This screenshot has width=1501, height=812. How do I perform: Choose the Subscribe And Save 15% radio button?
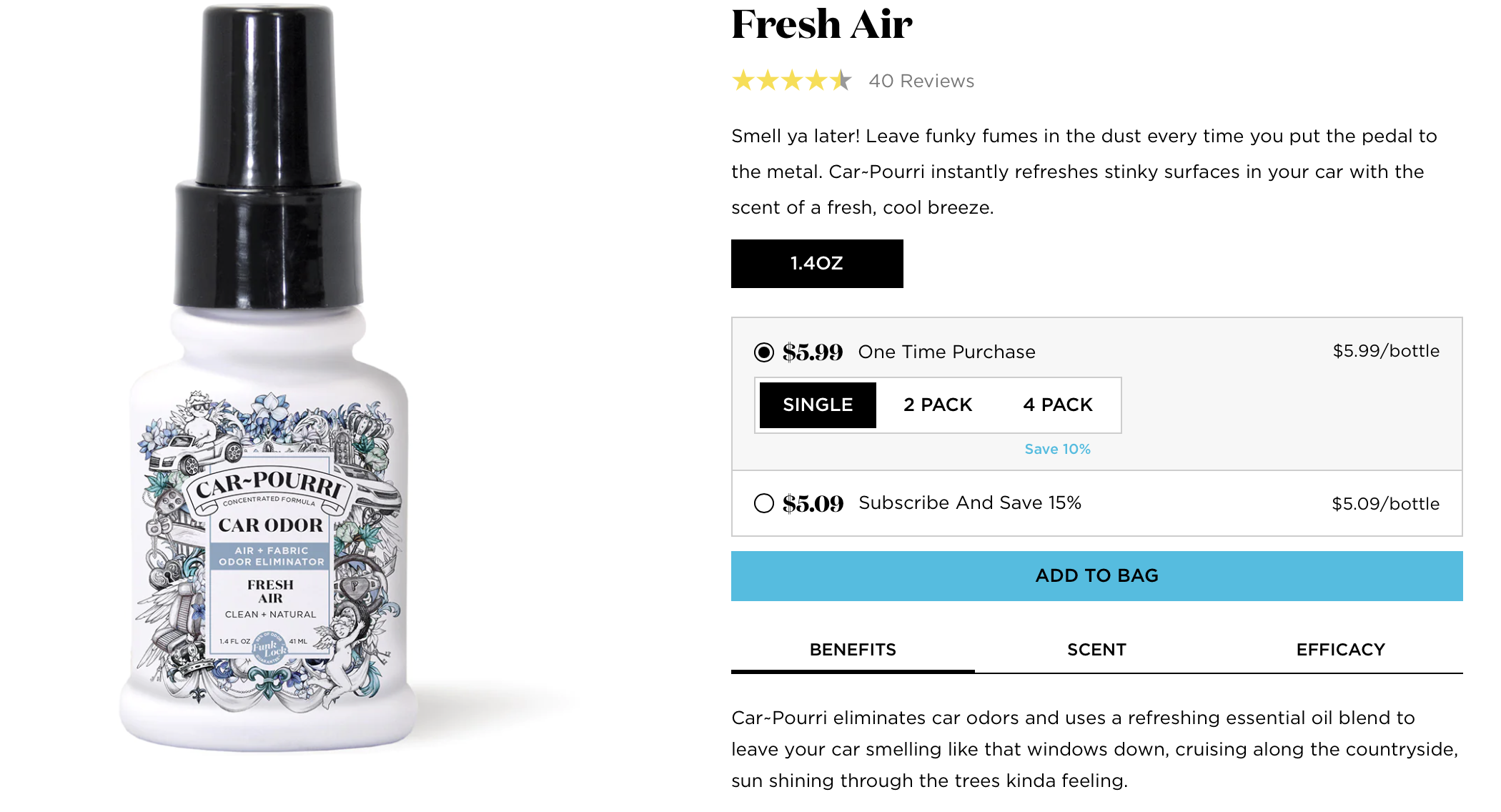(764, 504)
